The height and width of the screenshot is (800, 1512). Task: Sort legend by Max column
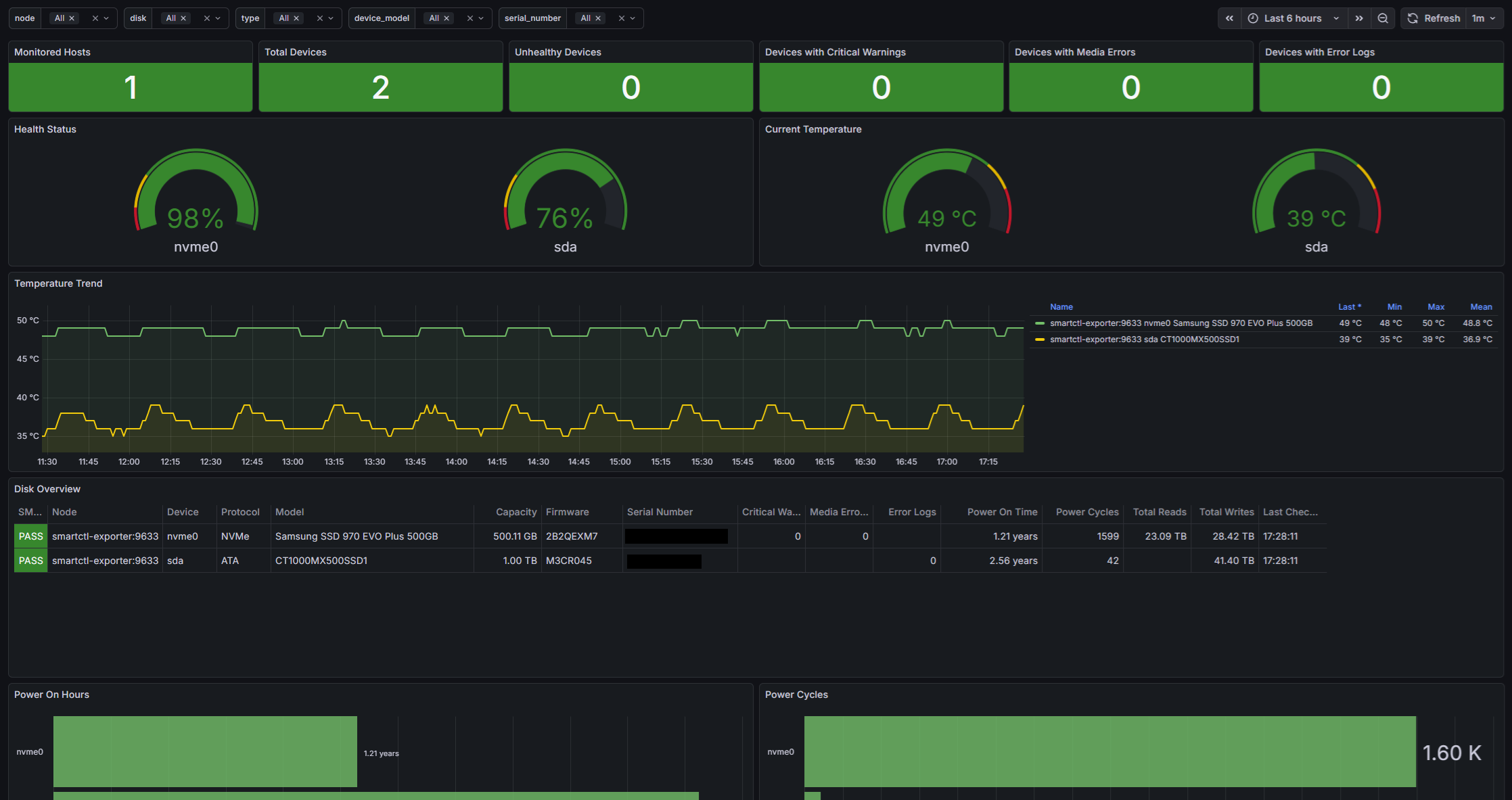pyautogui.click(x=1436, y=307)
